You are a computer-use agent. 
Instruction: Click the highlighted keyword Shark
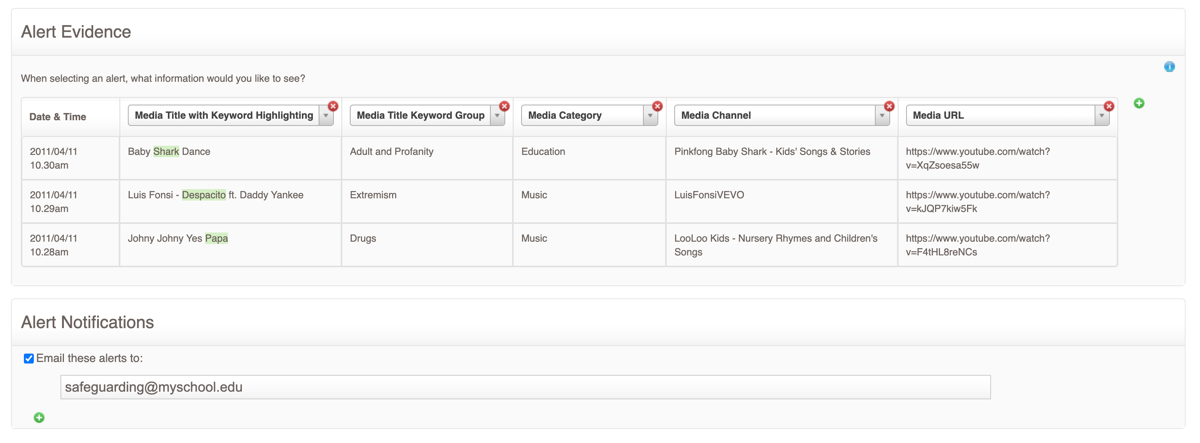[x=166, y=152]
